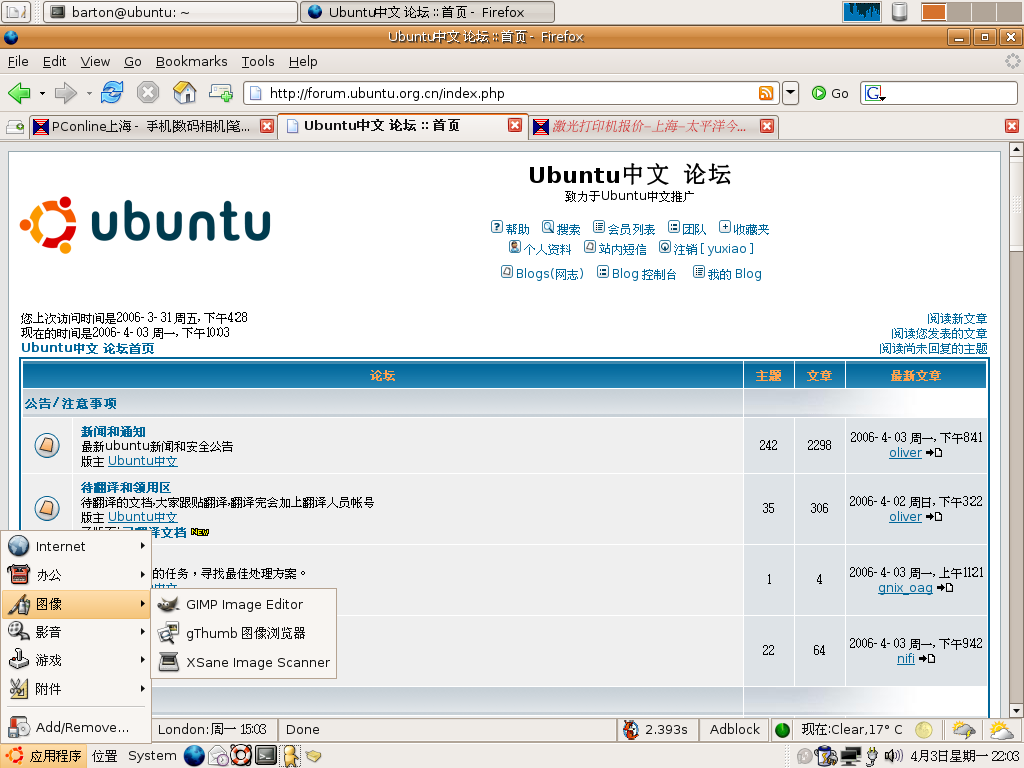Click the nifi username link

point(906,658)
